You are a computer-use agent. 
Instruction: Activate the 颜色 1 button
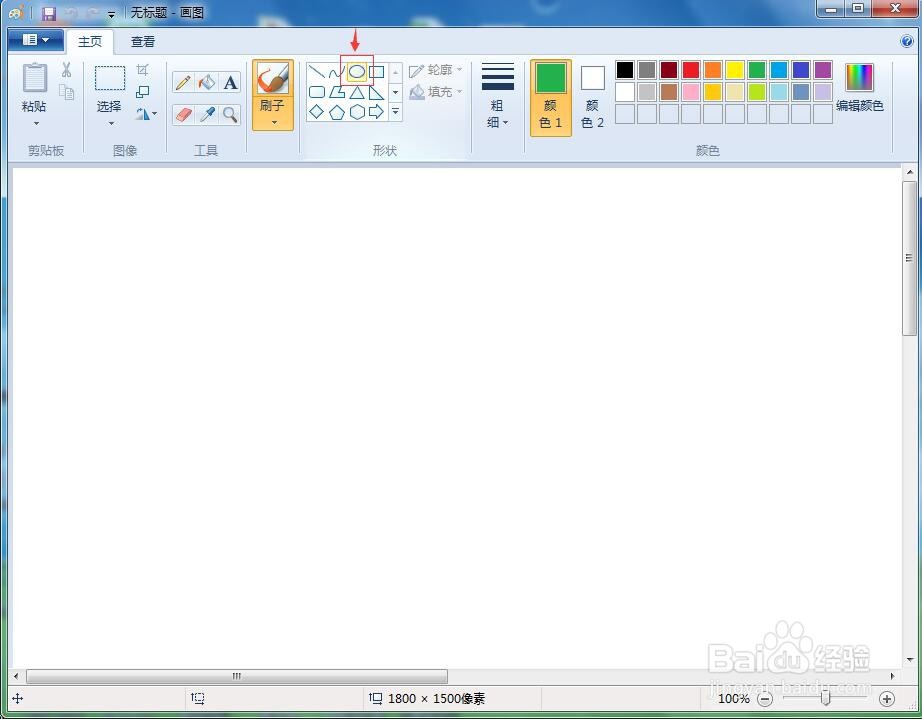(550, 98)
